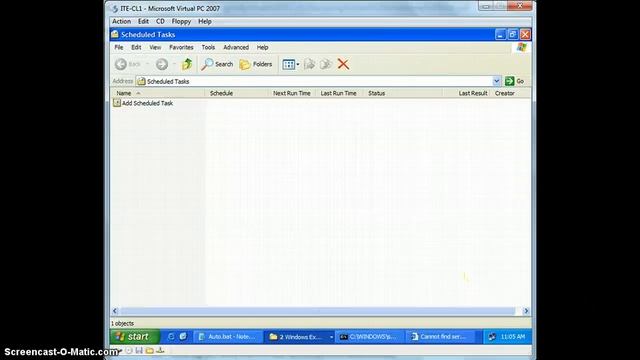Open the Back button history dropdown arrow
This screenshot has height=360, width=640.
pos(147,64)
